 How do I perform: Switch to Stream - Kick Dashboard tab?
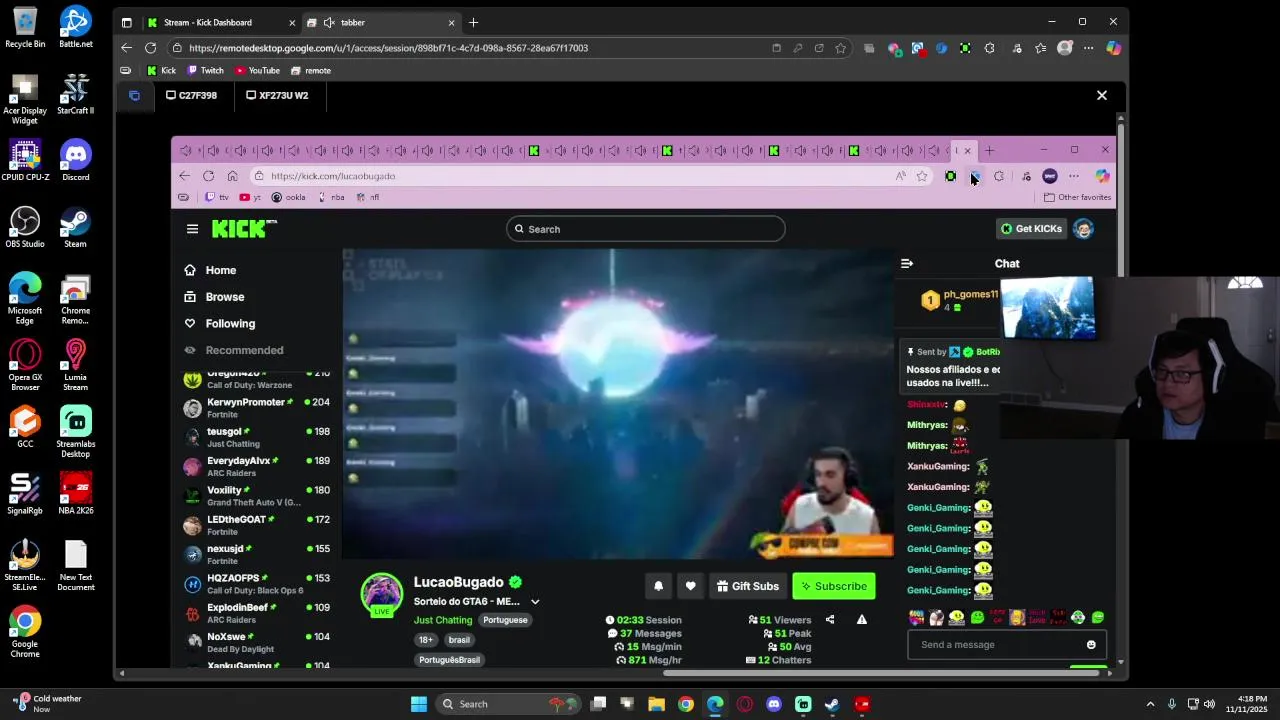pyautogui.click(x=221, y=22)
